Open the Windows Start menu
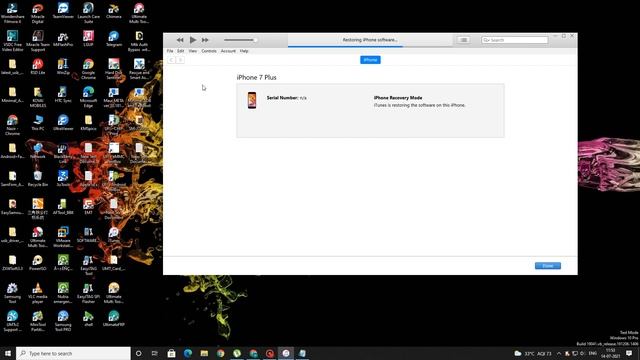Screen dimensions: 640x360 coord(8,353)
